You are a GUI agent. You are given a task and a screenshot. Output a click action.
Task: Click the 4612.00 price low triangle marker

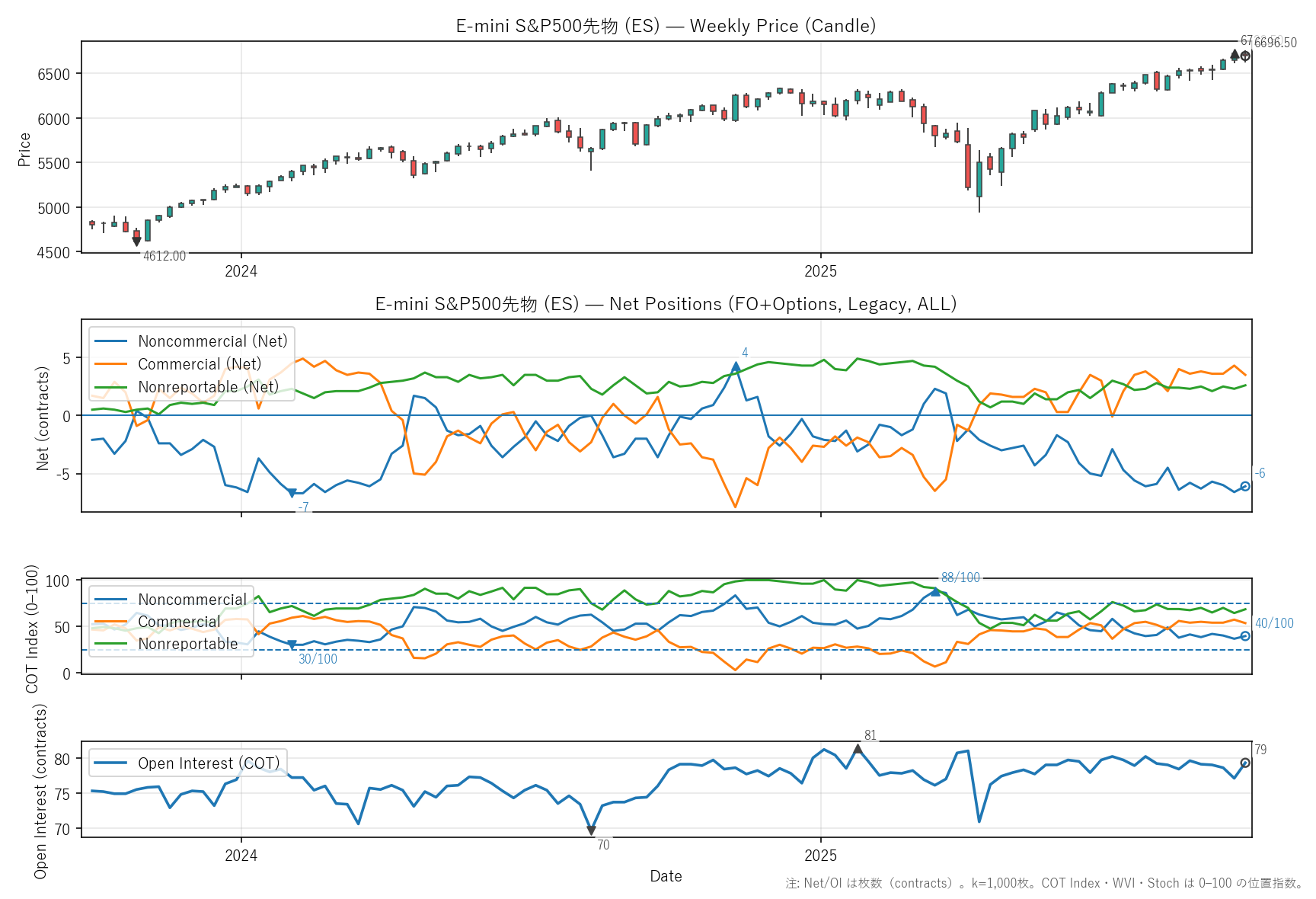pyautogui.click(x=136, y=242)
